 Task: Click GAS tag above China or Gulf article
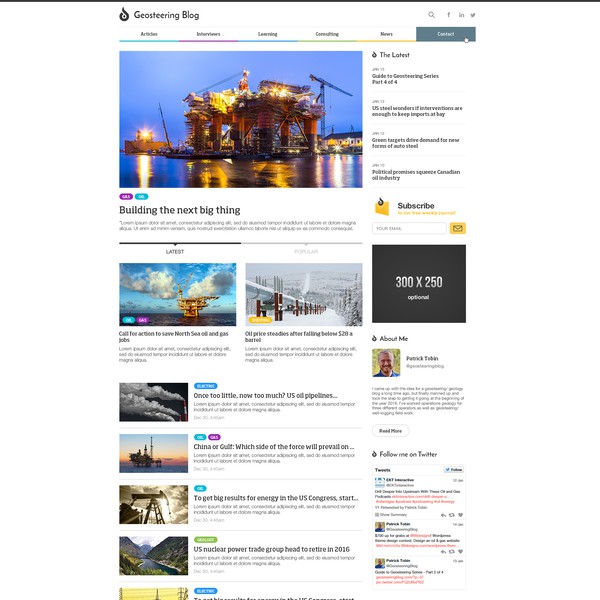tap(214, 437)
